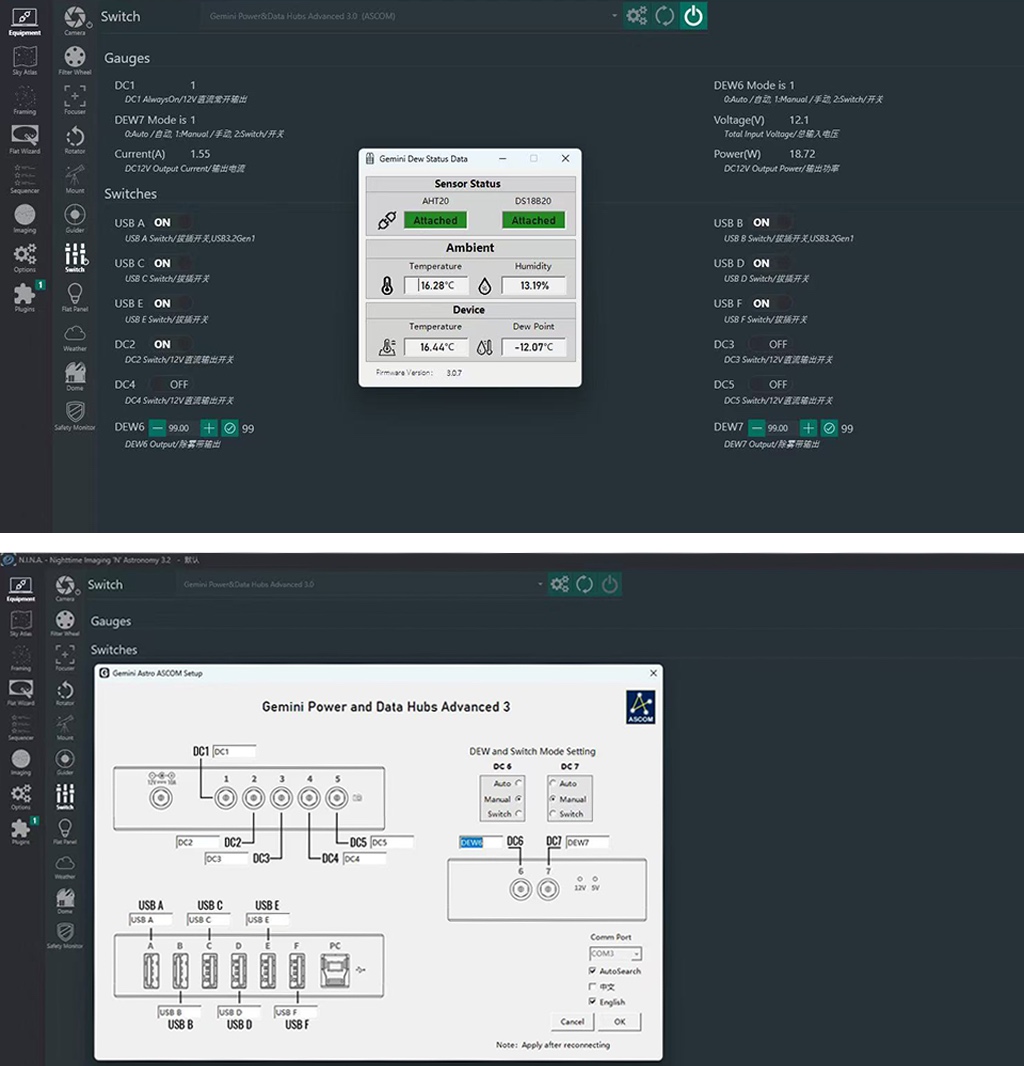Select Dome icon beside the Dew Status window

click(x=75, y=376)
